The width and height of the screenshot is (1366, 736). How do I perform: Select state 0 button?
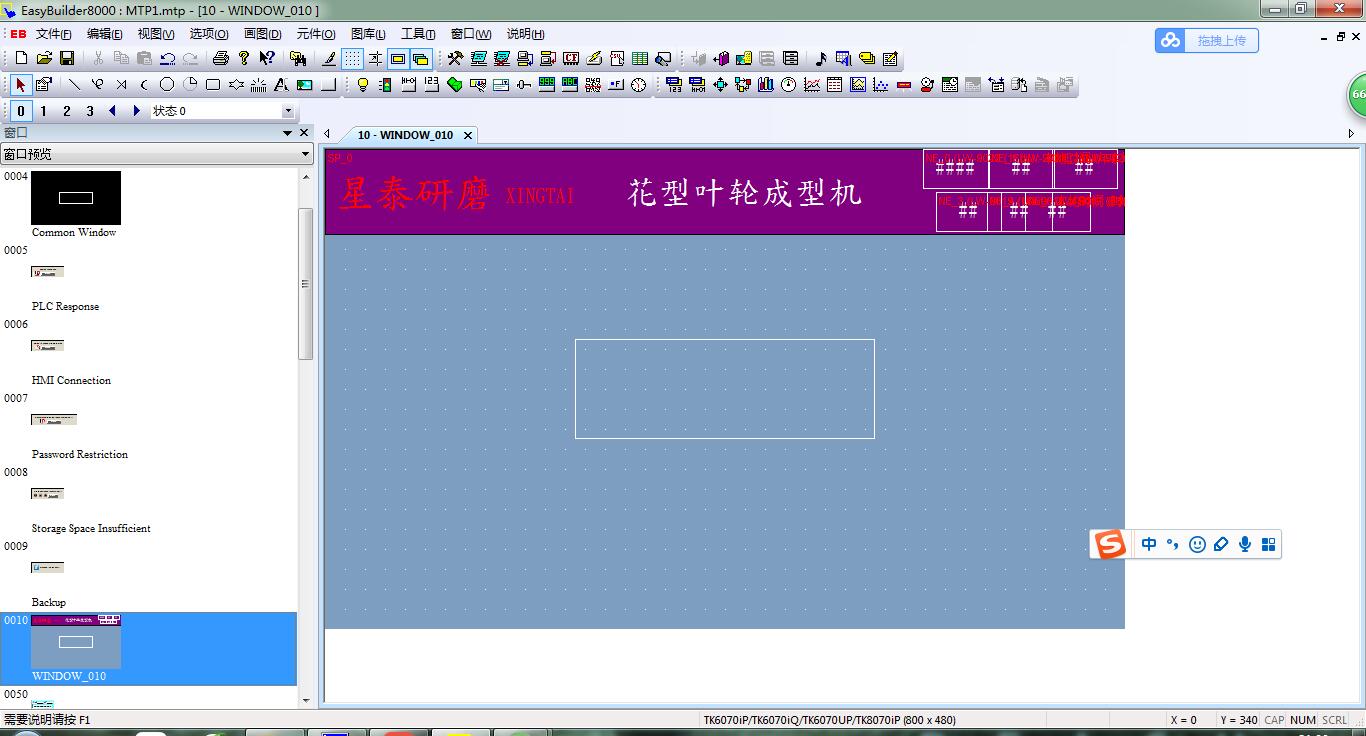point(21,111)
